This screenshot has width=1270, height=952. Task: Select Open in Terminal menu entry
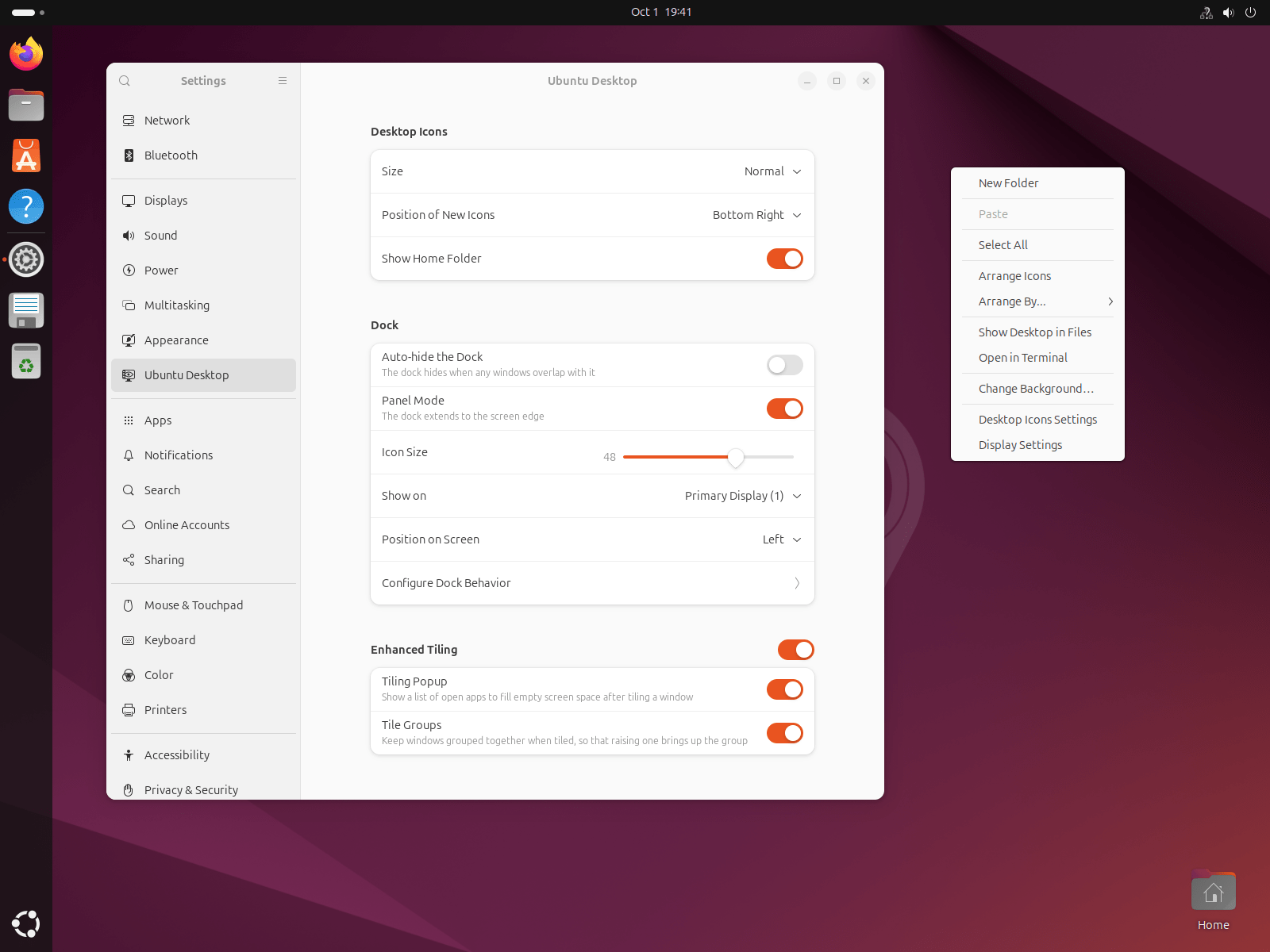[1022, 358]
